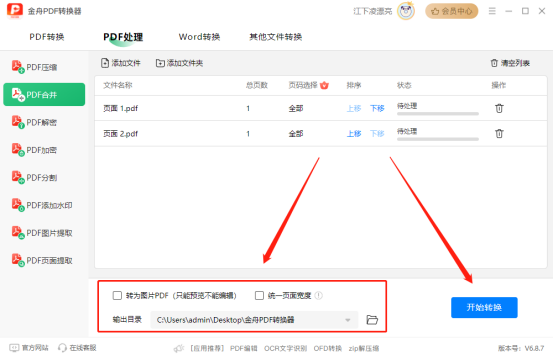
Task: Open the PDF添加水印 tool
Action: pyautogui.click(x=43, y=205)
